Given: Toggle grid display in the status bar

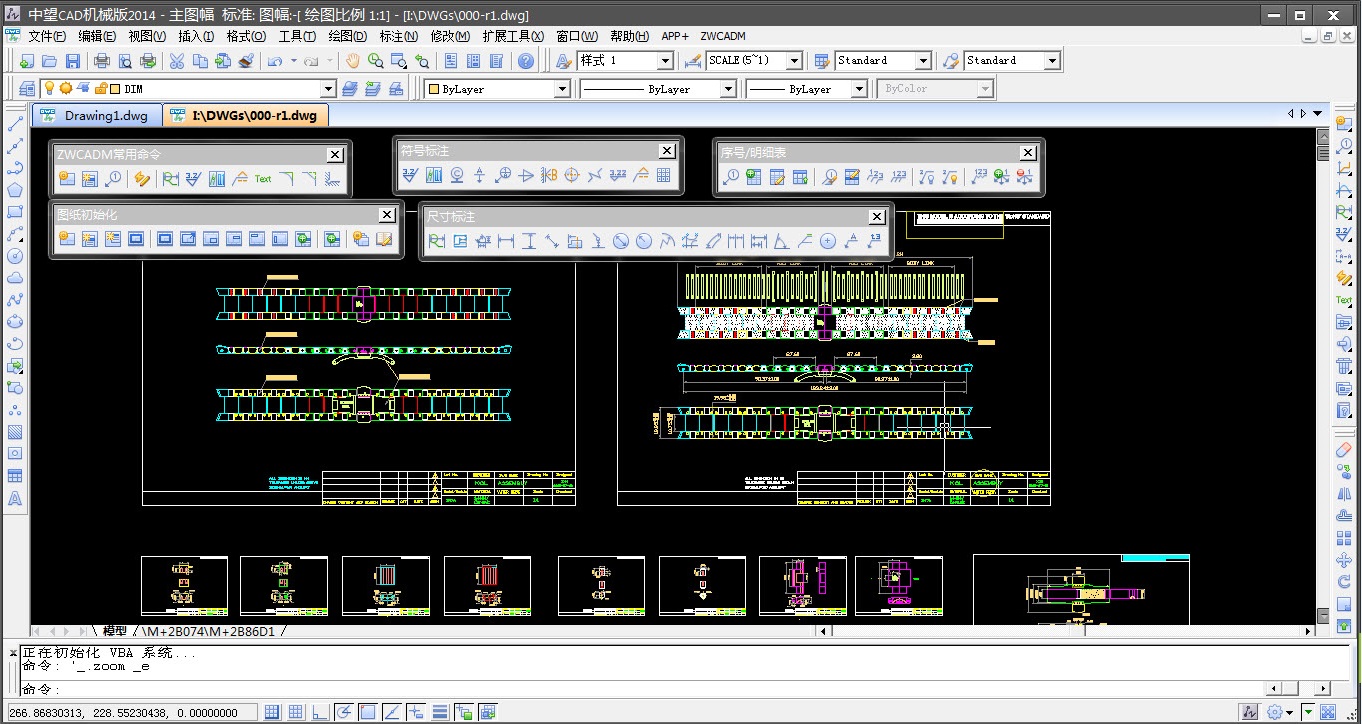Looking at the screenshot, I should (x=295, y=712).
